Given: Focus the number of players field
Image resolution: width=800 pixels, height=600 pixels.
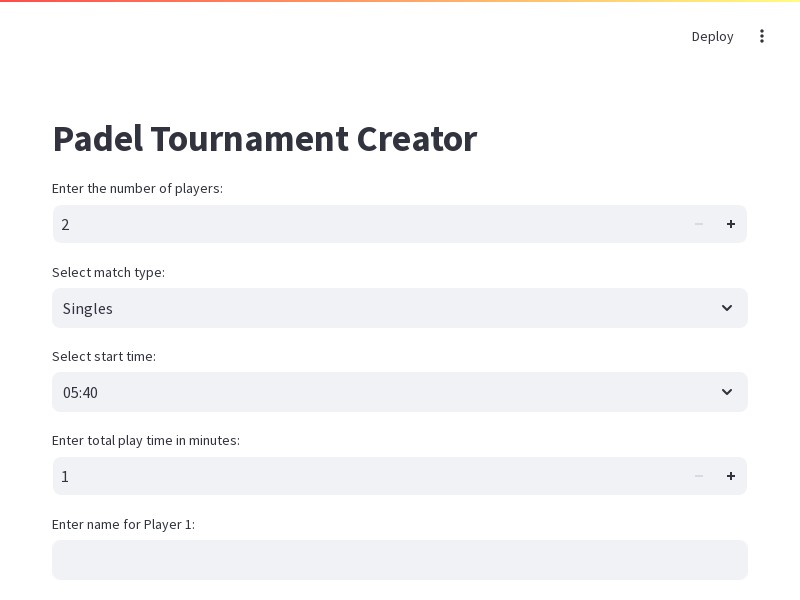Looking at the screenshot, I should pyautogui.click(x=368, y=224).
